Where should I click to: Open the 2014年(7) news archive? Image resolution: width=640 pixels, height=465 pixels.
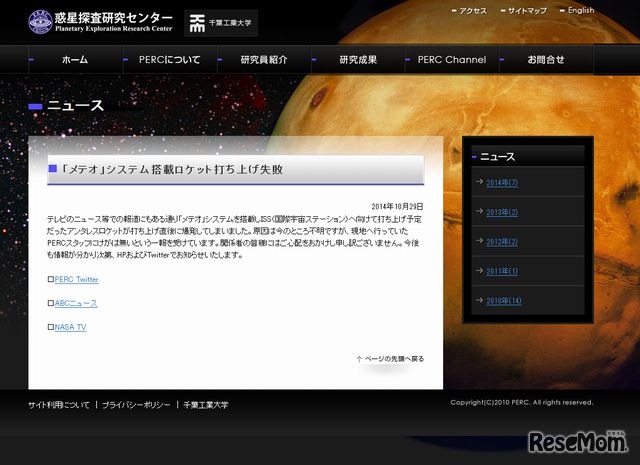tap(502, 182)
